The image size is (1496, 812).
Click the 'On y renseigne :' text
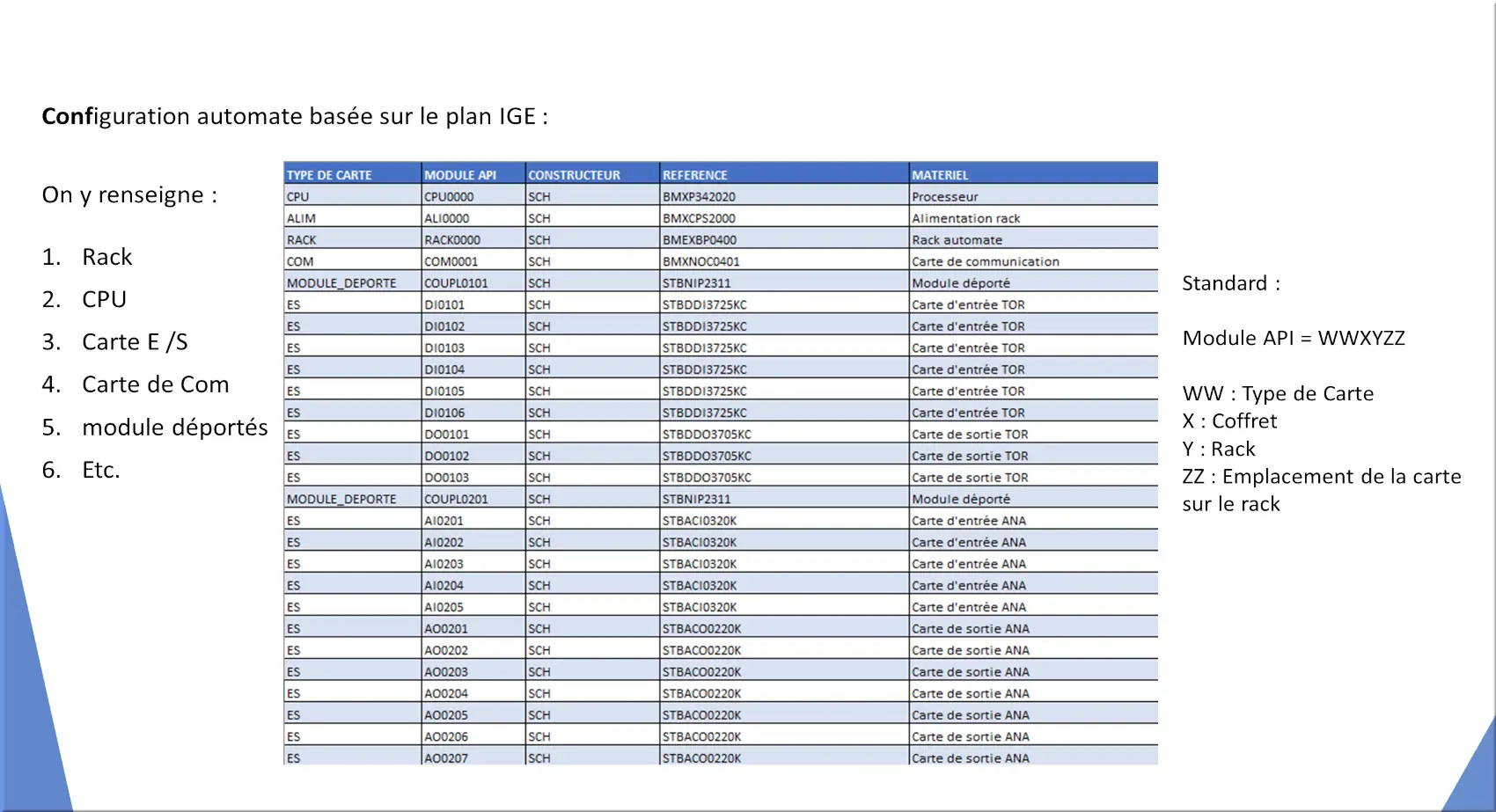129,195
